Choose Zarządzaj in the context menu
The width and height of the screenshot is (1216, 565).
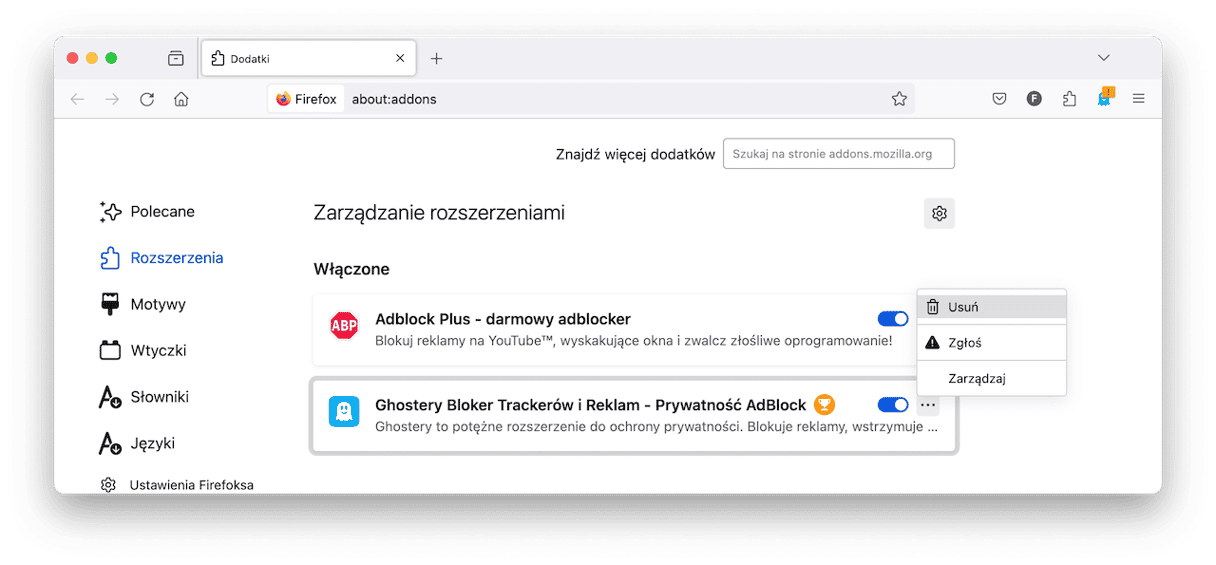tap(992, 379)
